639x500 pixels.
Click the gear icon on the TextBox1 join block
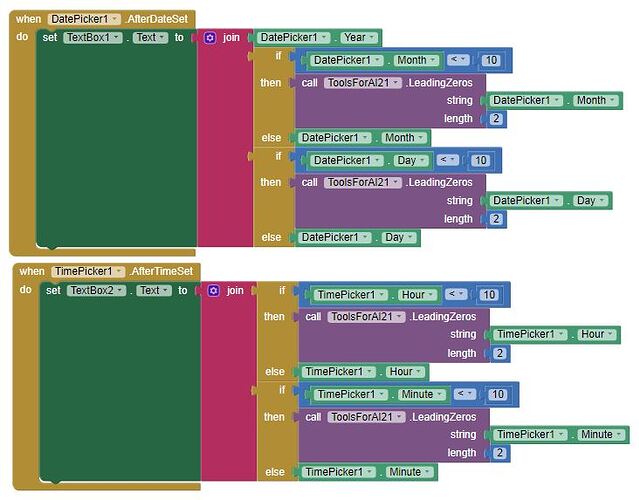[x=210, y=38]
